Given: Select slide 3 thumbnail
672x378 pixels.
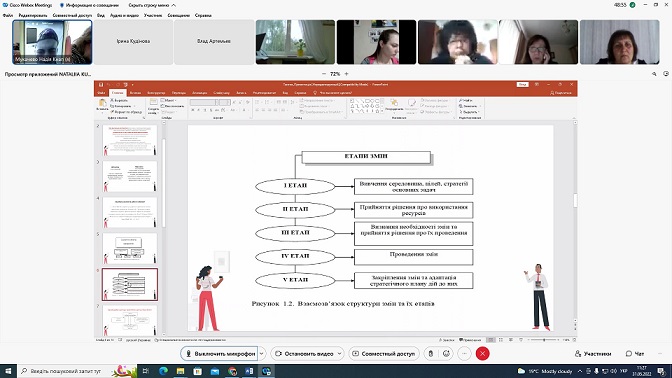Looking at the screenshot, I should coord(130,177).
